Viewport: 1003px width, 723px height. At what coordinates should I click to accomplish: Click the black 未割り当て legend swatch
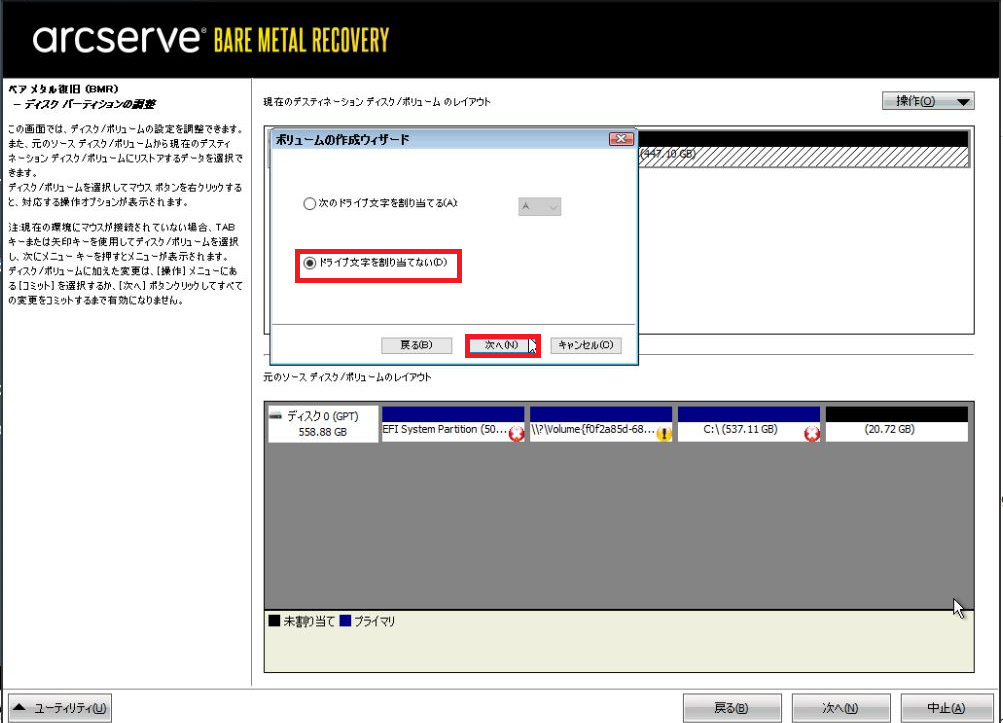pyautogui.click(x=274, y=621)
